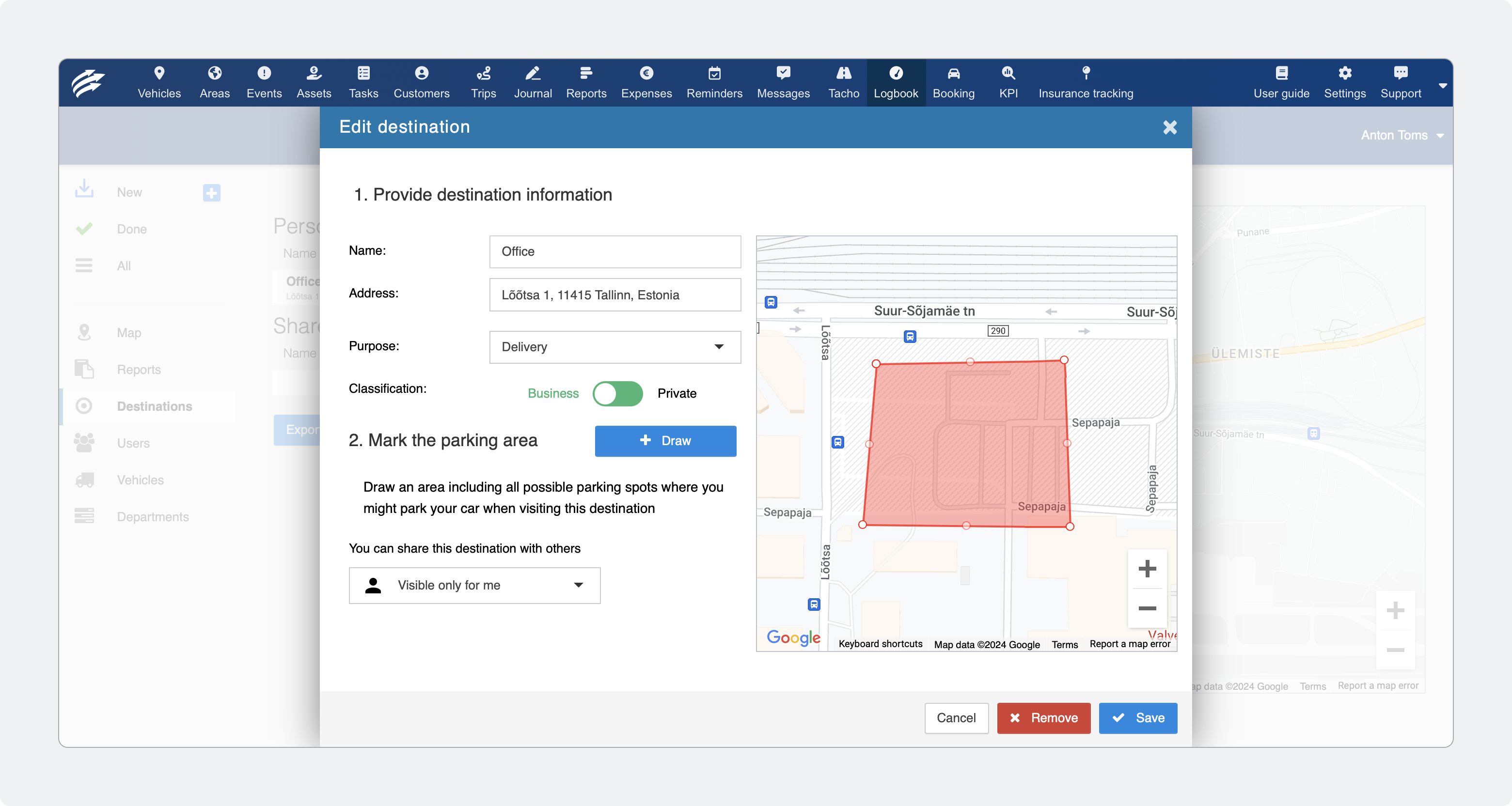This screenshot has height=806, width=1512.
Task: Open the Assets navigation icon
Action: tap(314, 73)
